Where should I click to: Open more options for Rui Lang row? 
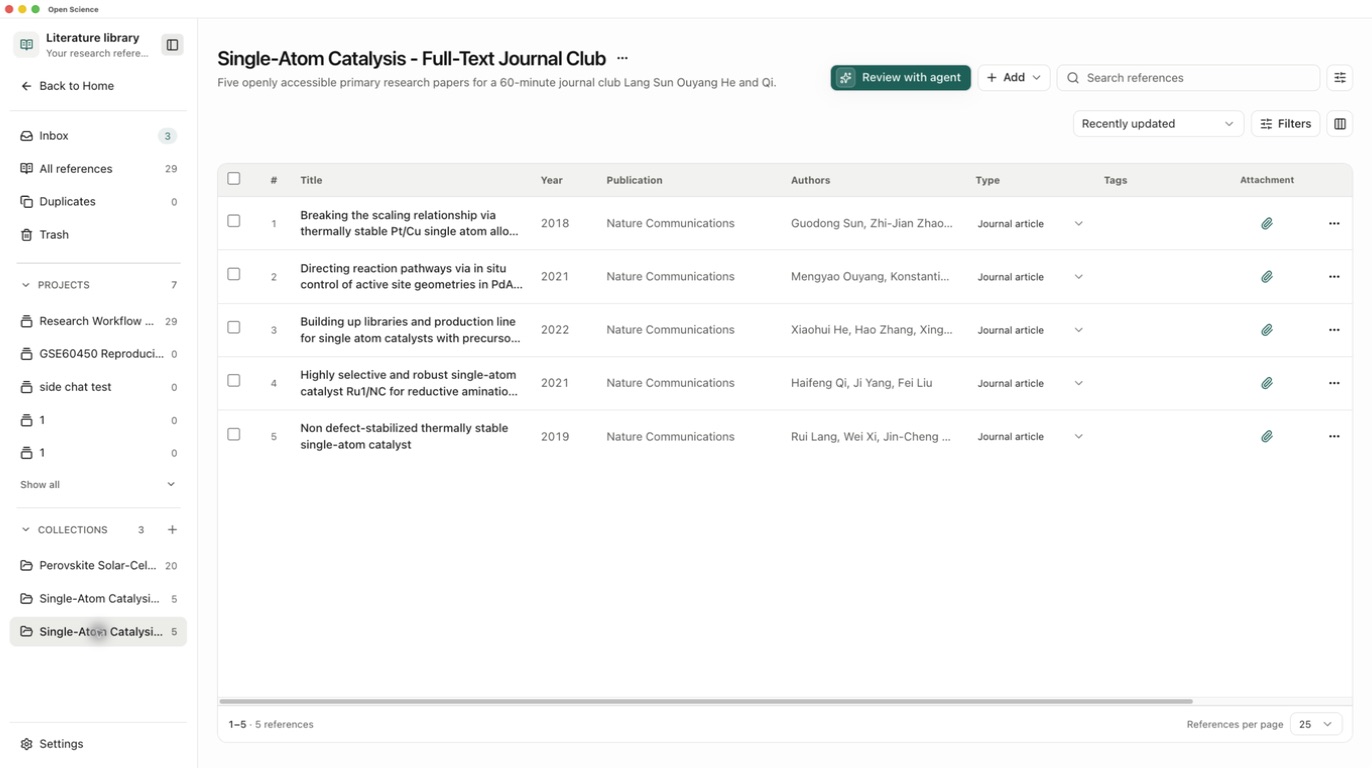click(x=1334, y=437)
